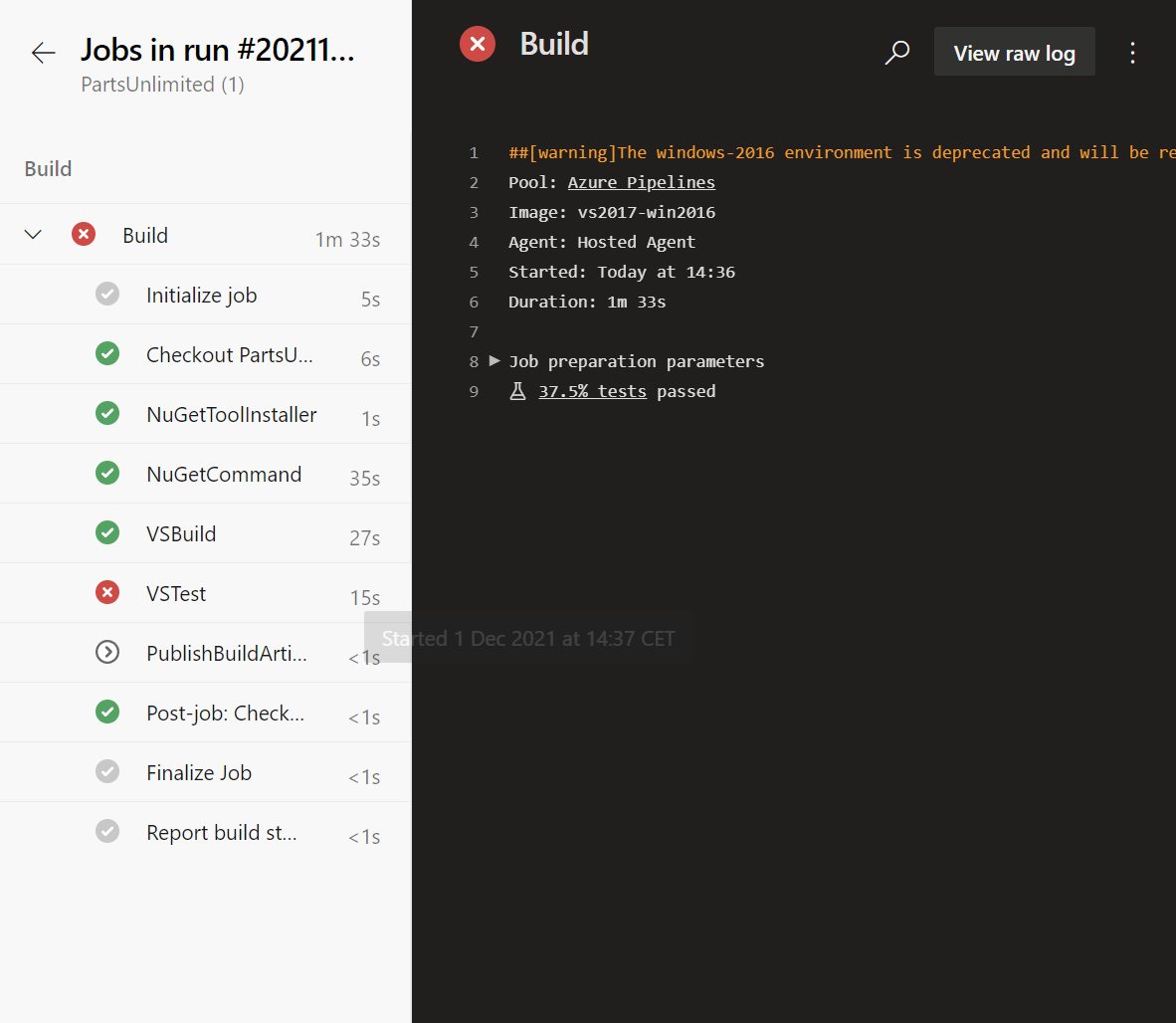Select the NuGetCommand step

click(x=206, y=474)
